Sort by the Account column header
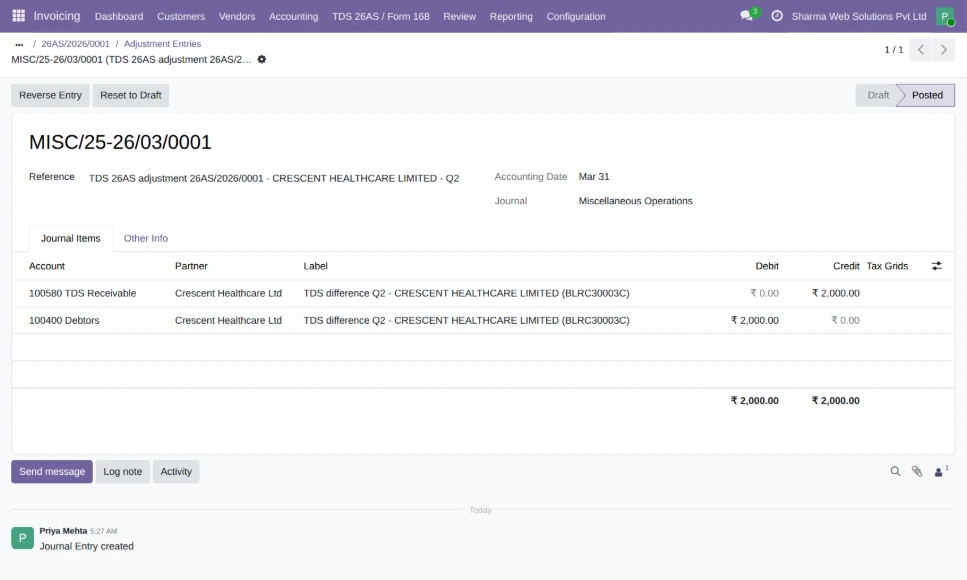967x580 pixels. coord(47,266)
